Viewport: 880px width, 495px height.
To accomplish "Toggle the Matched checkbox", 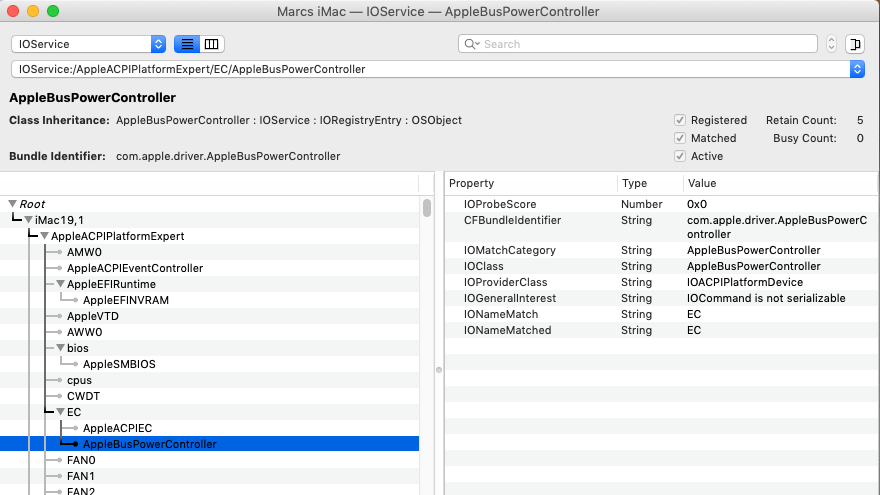I will tap(680, 138).
